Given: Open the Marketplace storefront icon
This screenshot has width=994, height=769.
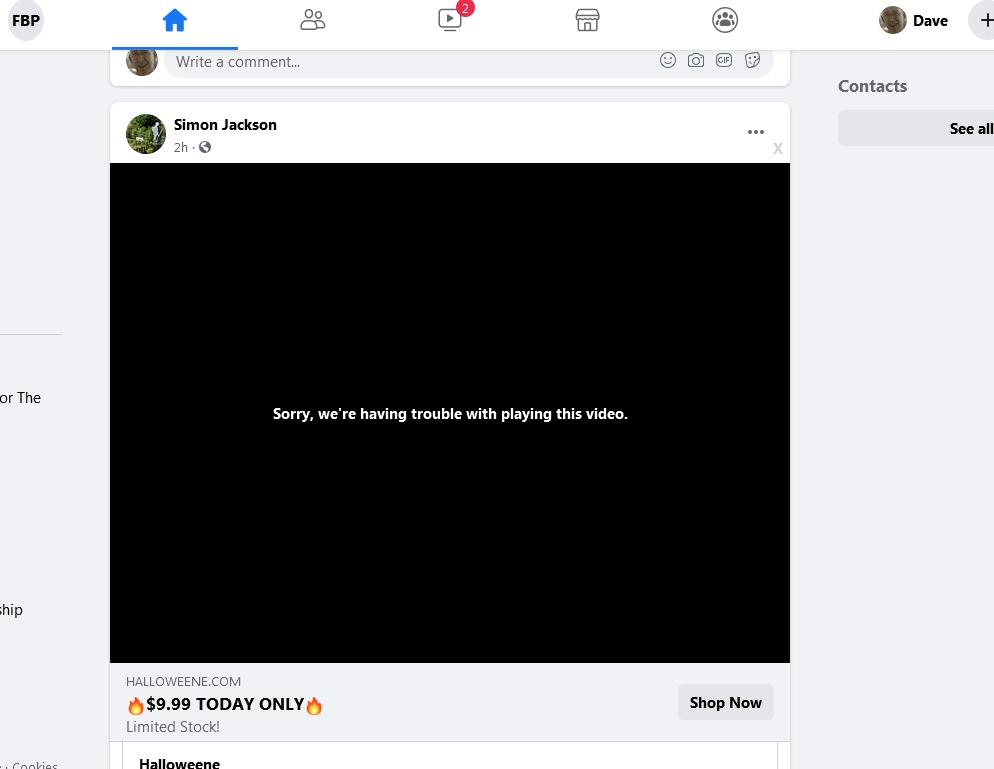Looking at the screenshot, I should pyautogui.click(x=587, y=21).
